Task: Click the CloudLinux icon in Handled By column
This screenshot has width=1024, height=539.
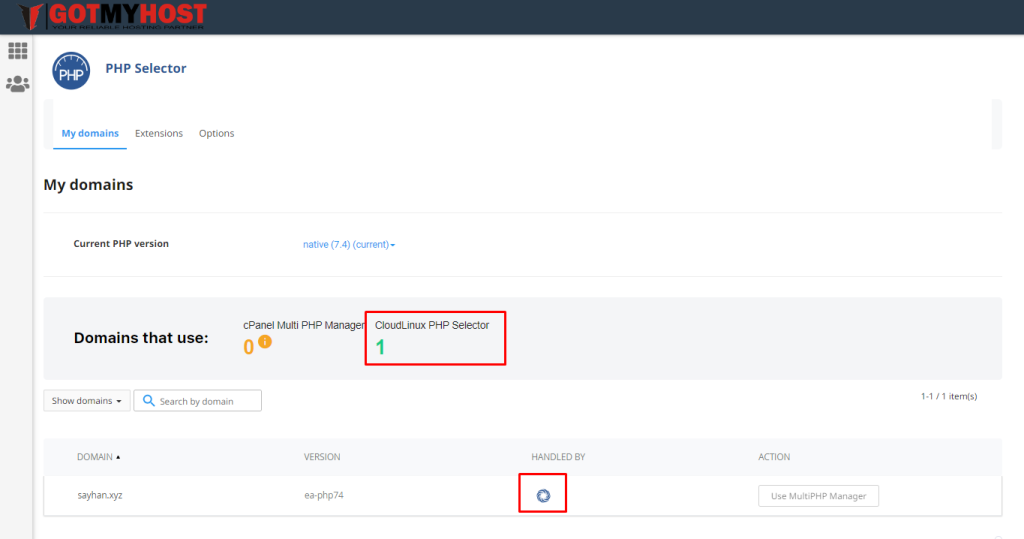Action: point(543,495)
